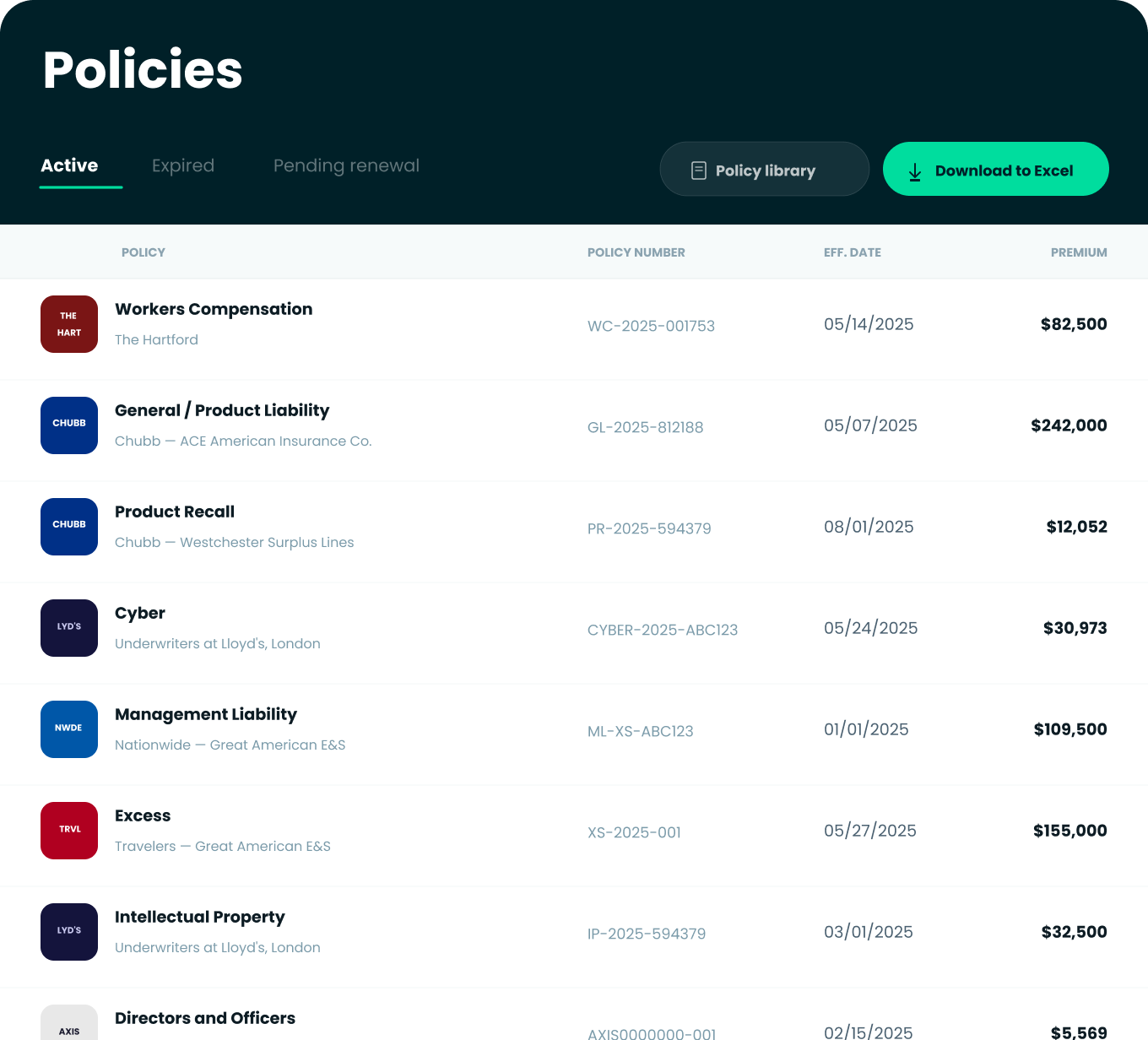1148x1040 pixels.
Task: Click Chubb — Westchester Surplus Lines
Action: click(x=235, y=542)
